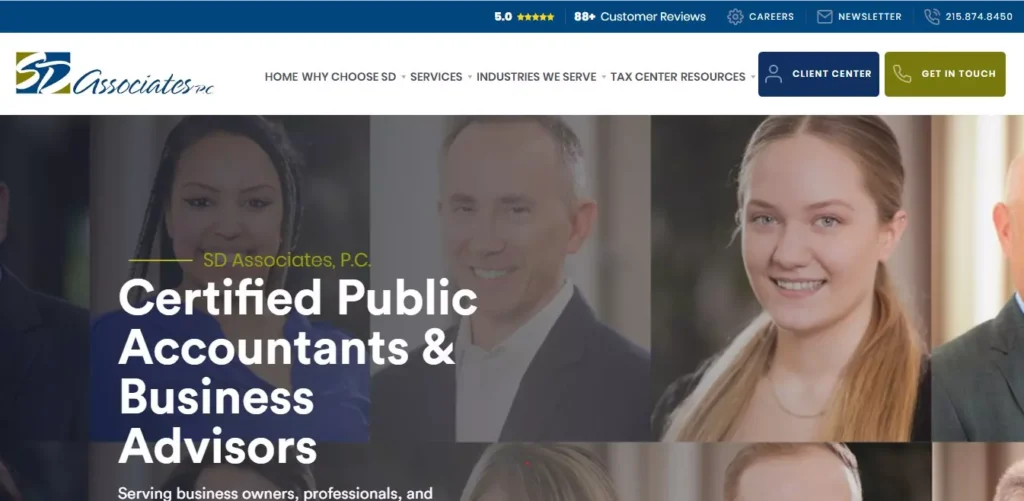
Task: Click the person icon in Client Center
Action: (773, 74)
